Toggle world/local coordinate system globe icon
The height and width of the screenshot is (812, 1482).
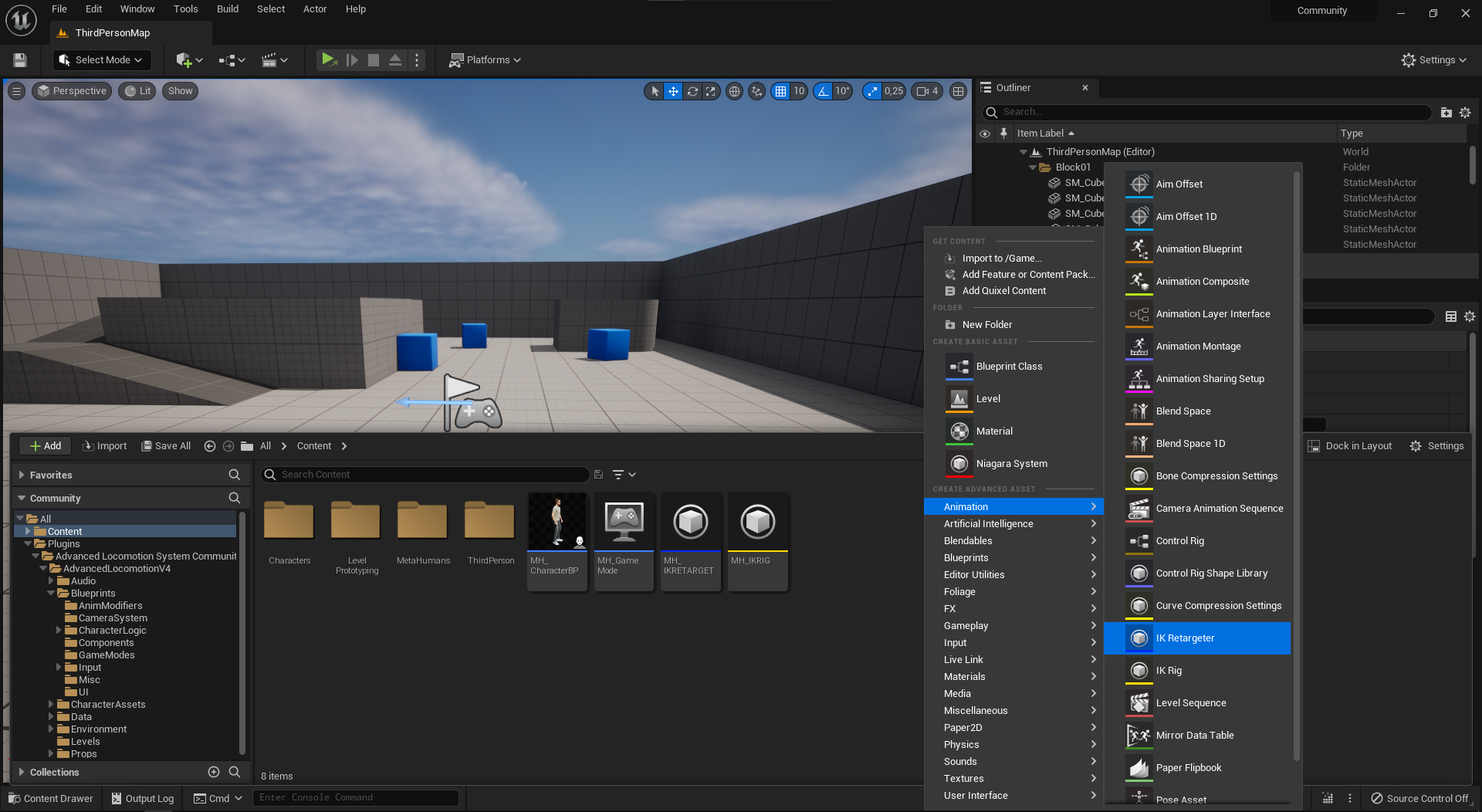tap(735, 91)
